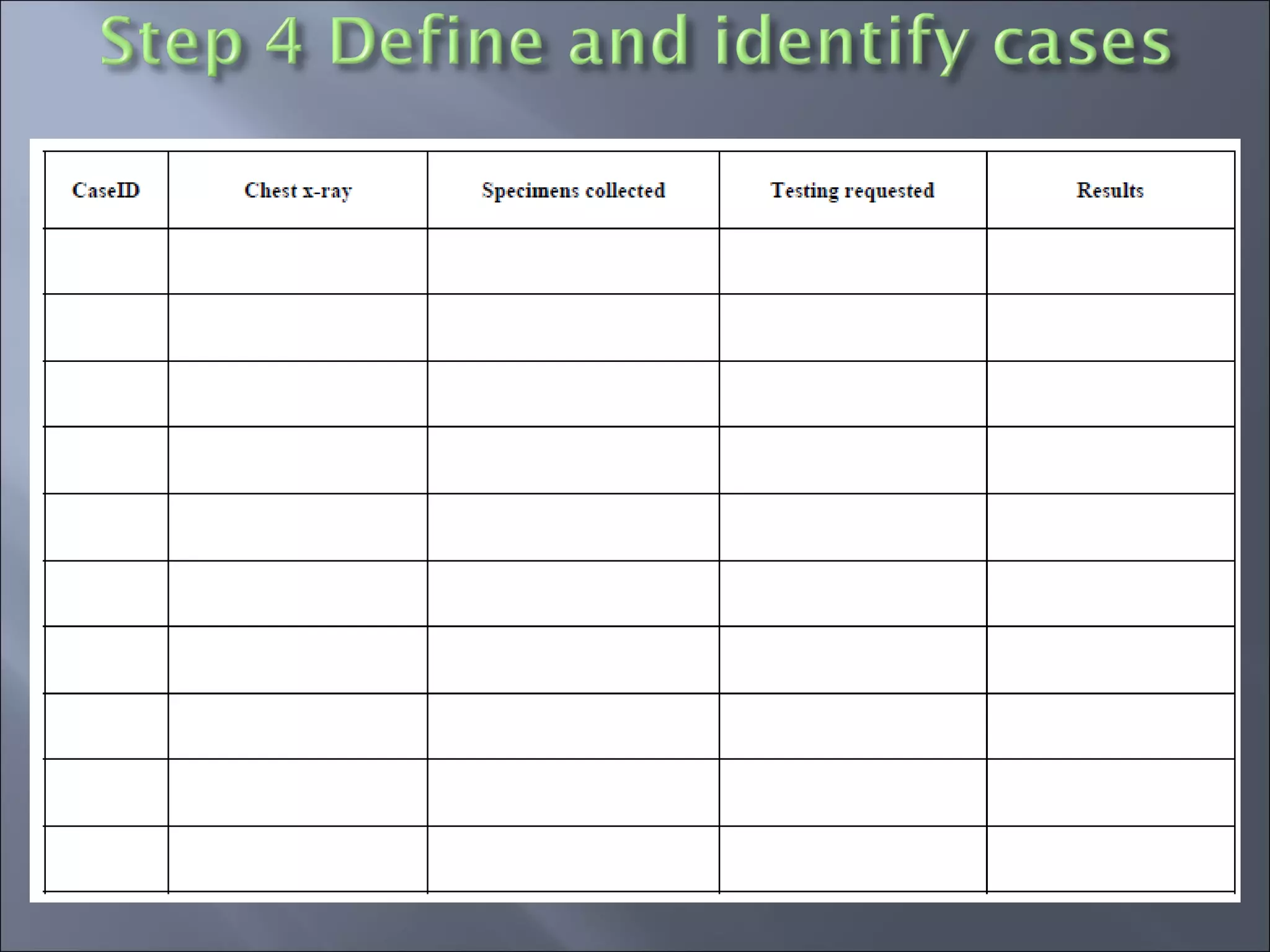Click last row Specimens collected cell
The width and height of the screenshot is (1270, 952).
click(x=573, y=858)
